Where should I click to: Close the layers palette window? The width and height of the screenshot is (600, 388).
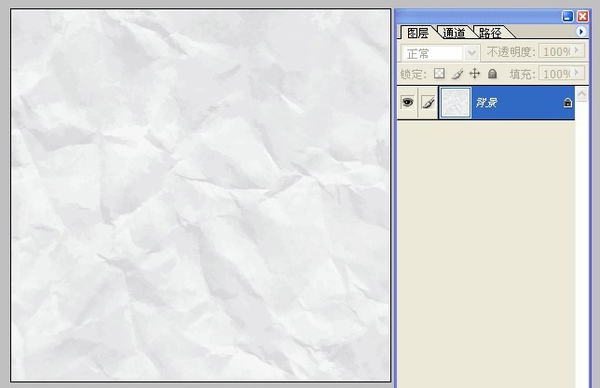[582, 16]
